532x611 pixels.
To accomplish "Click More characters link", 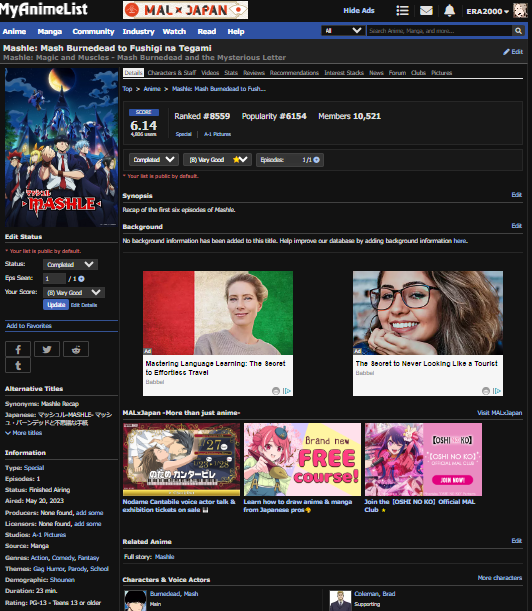I will [x=500, y=578].
